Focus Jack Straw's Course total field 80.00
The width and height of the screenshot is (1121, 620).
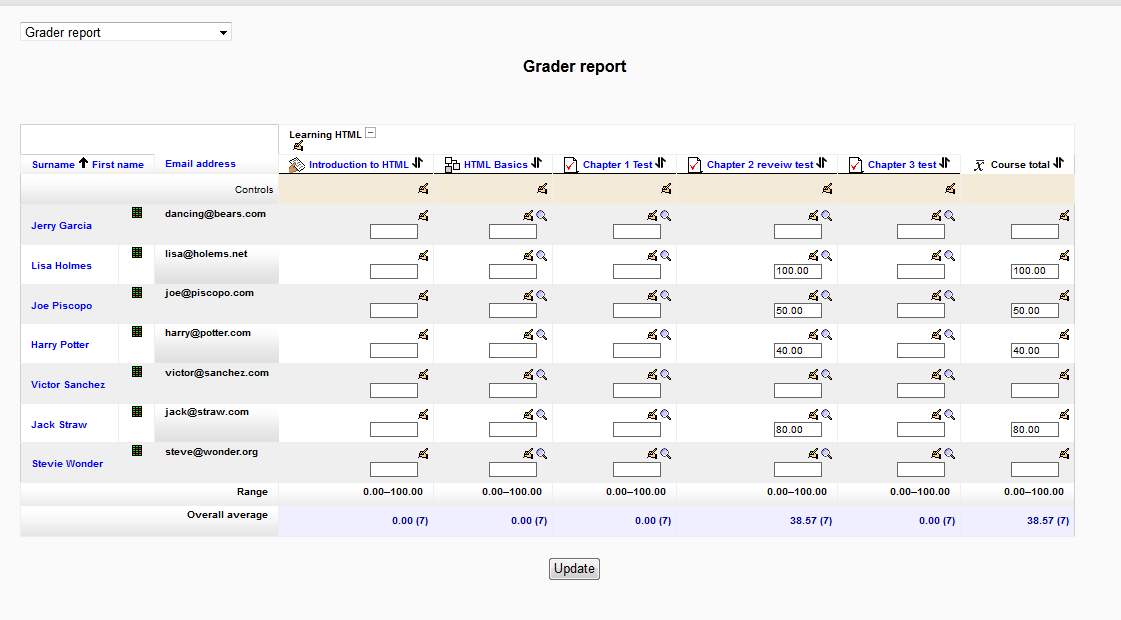(1034, 430)
